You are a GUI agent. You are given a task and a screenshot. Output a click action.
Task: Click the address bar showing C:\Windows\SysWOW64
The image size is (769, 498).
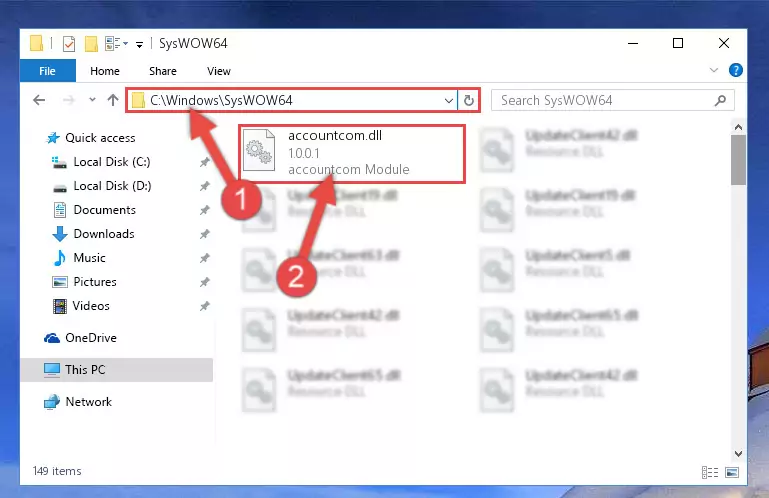[x=292, y=101]
